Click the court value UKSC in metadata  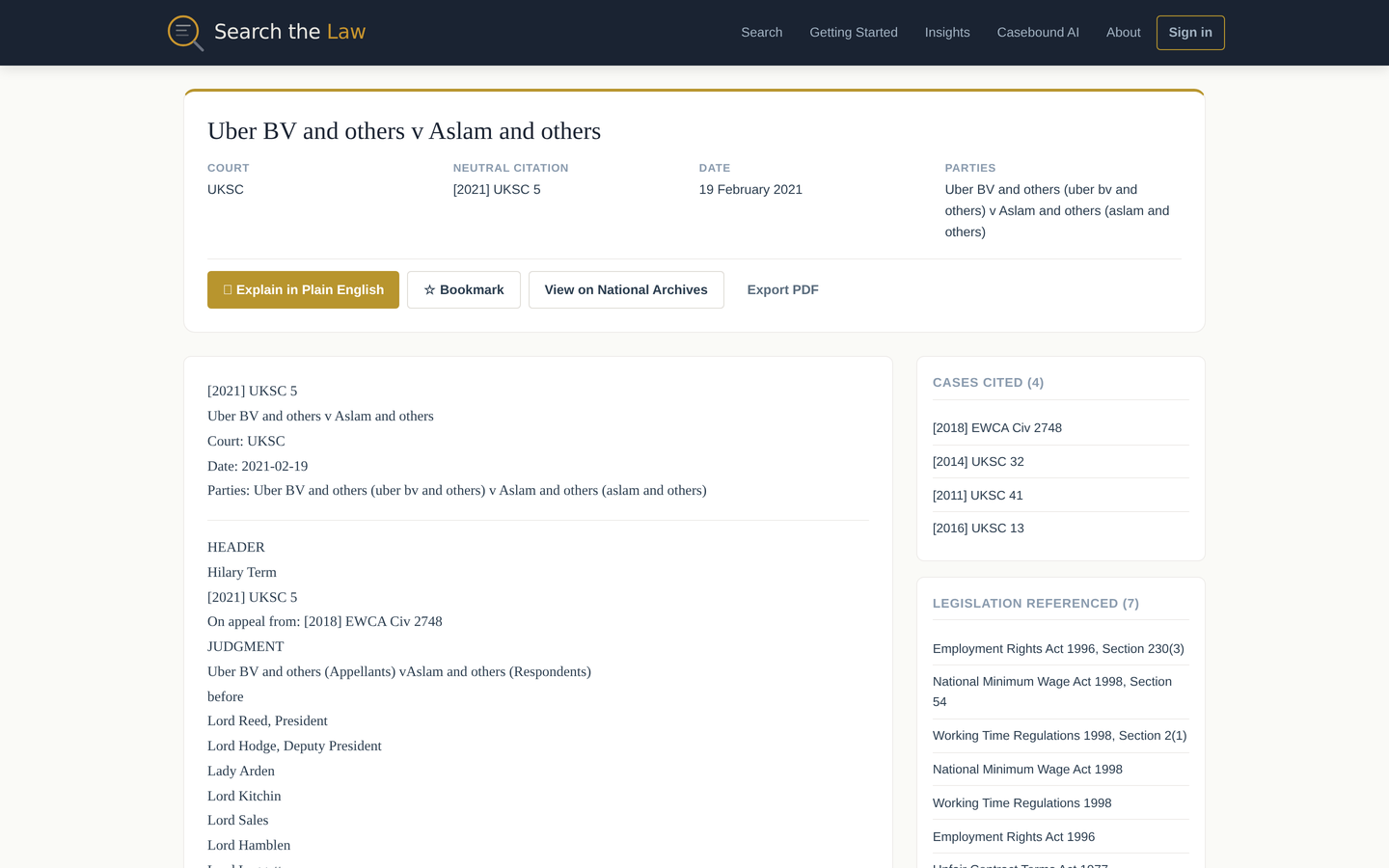(225, 190)
